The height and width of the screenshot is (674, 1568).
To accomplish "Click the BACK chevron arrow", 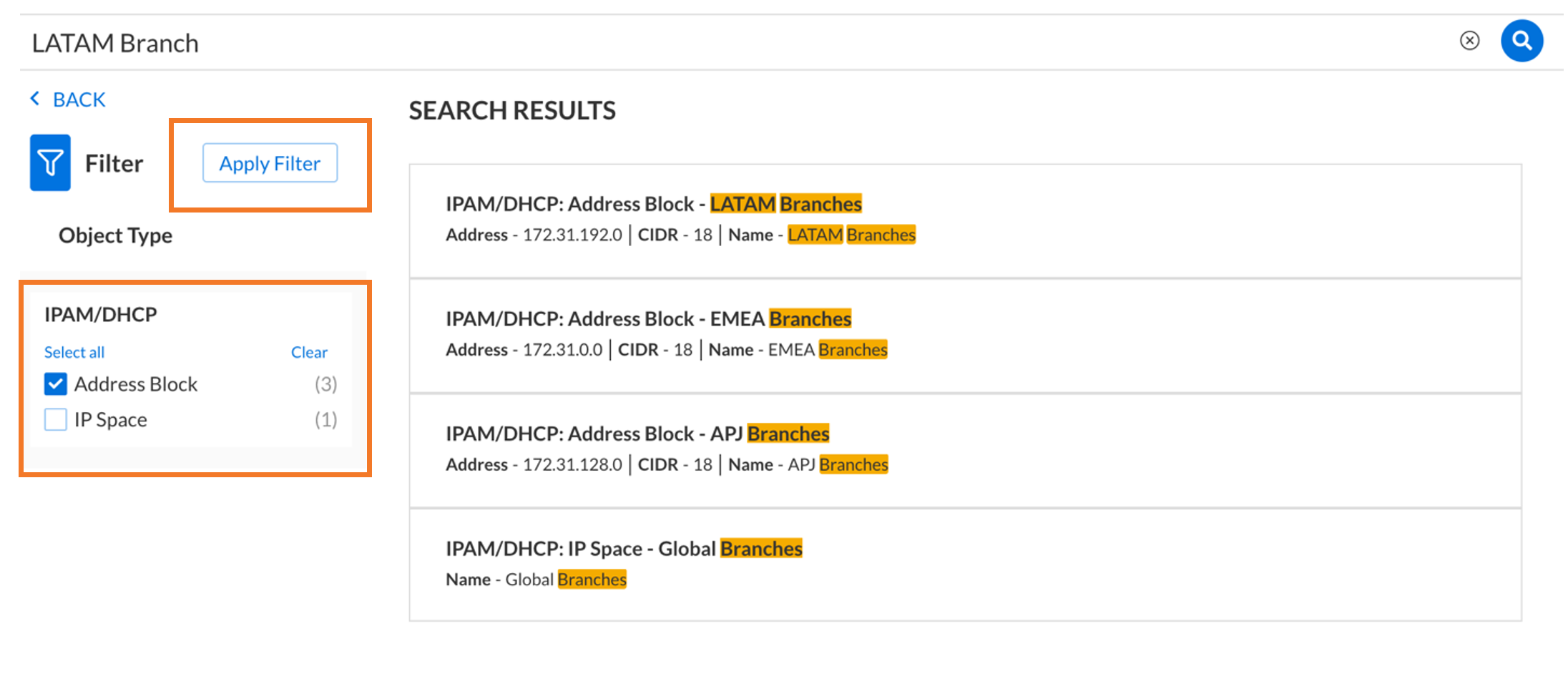I will coord(34,99).
